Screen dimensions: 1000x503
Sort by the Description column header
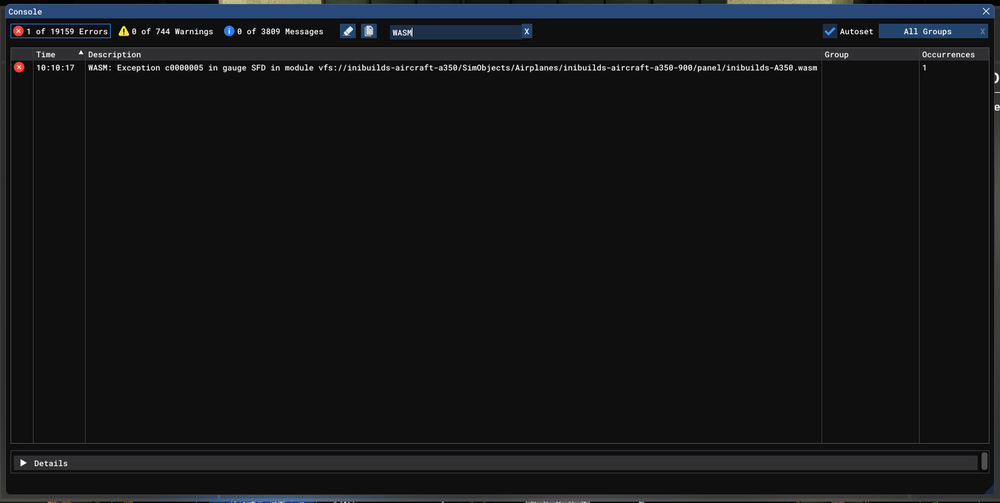click(x=115, y=54)
